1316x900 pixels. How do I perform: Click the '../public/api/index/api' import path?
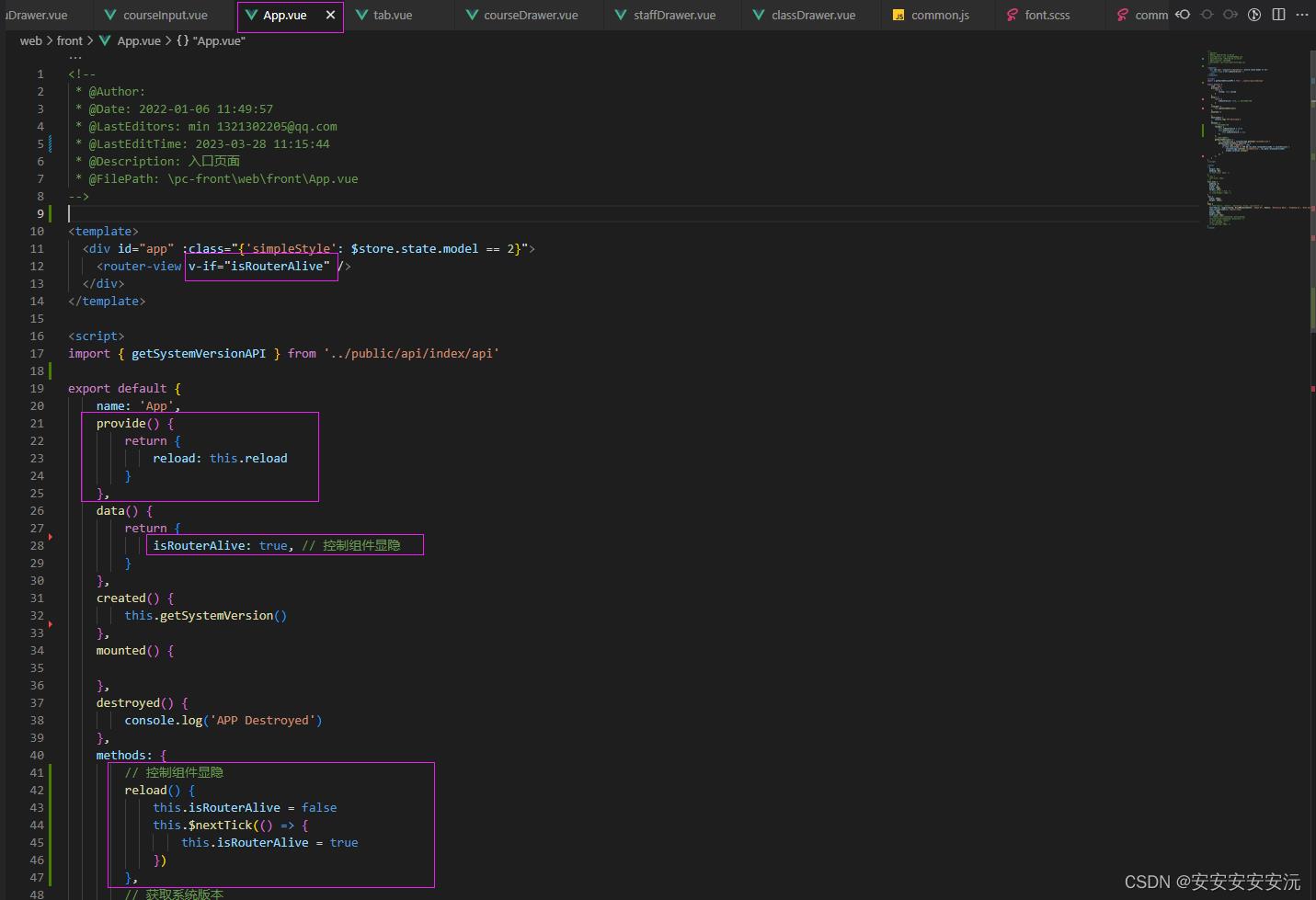tap(411, 353)
